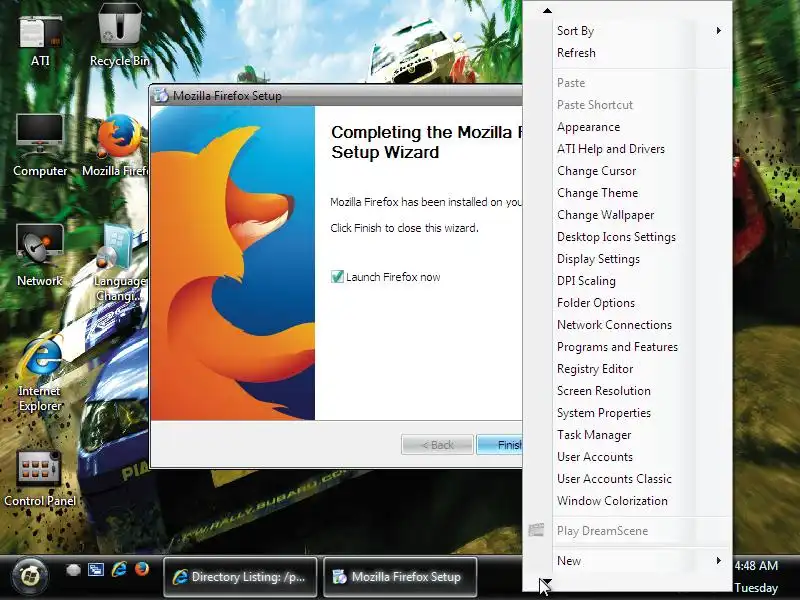The height and width of the screenshot is (600, 800).
Task: Click the context menu scroll-up arrow
Action: click(547, 10)
